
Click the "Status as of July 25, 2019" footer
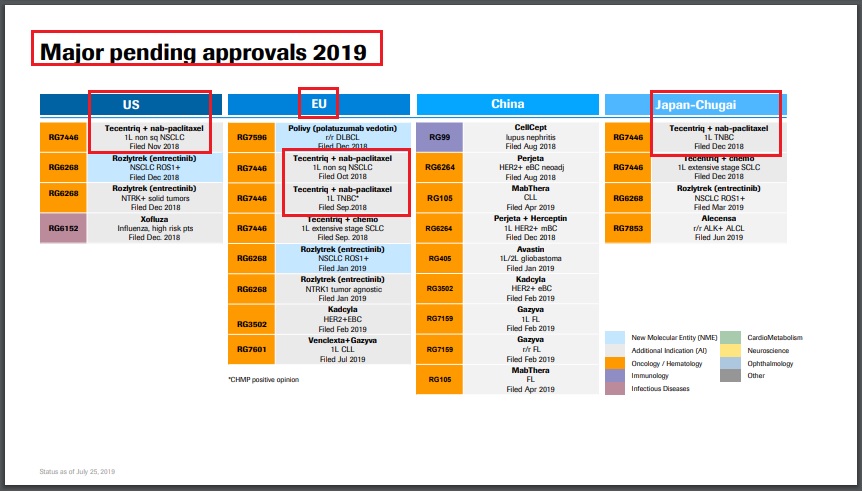(x=77, y=472)
